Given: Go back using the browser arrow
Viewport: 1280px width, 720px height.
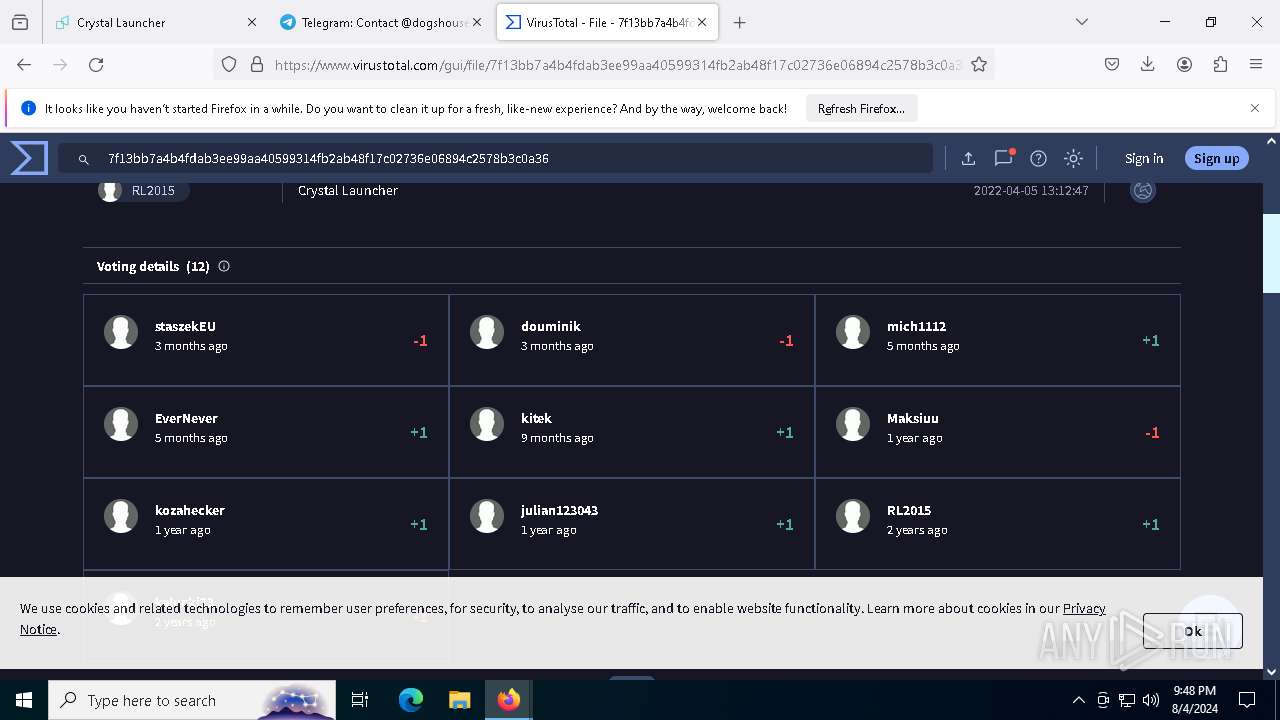Looking at the screenshot, I should point(24,64).
